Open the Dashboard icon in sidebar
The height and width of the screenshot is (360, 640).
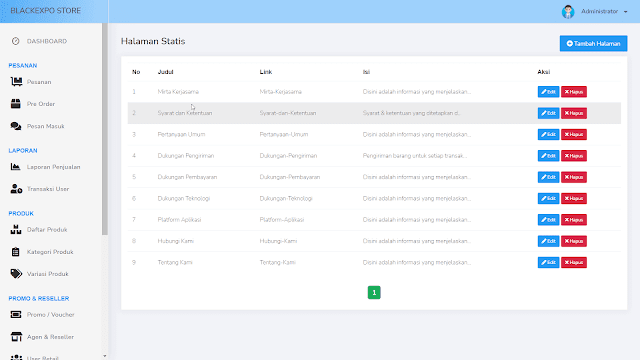16,41
